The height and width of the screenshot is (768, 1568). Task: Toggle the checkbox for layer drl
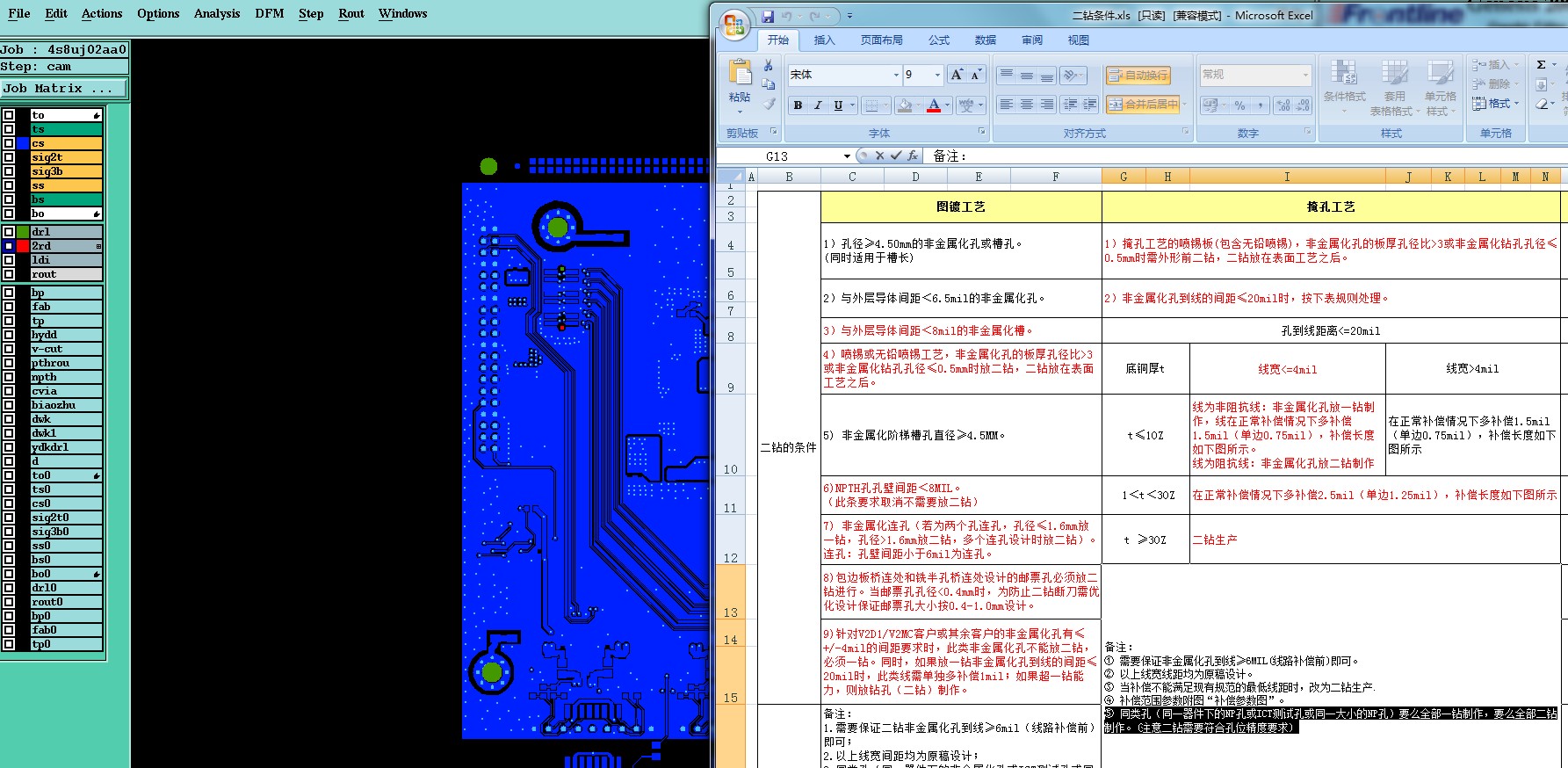(x=8, y=232)
